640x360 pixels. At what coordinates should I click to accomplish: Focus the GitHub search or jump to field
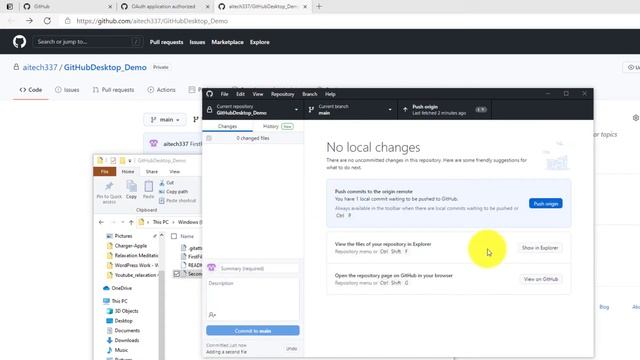pos(88,42)
